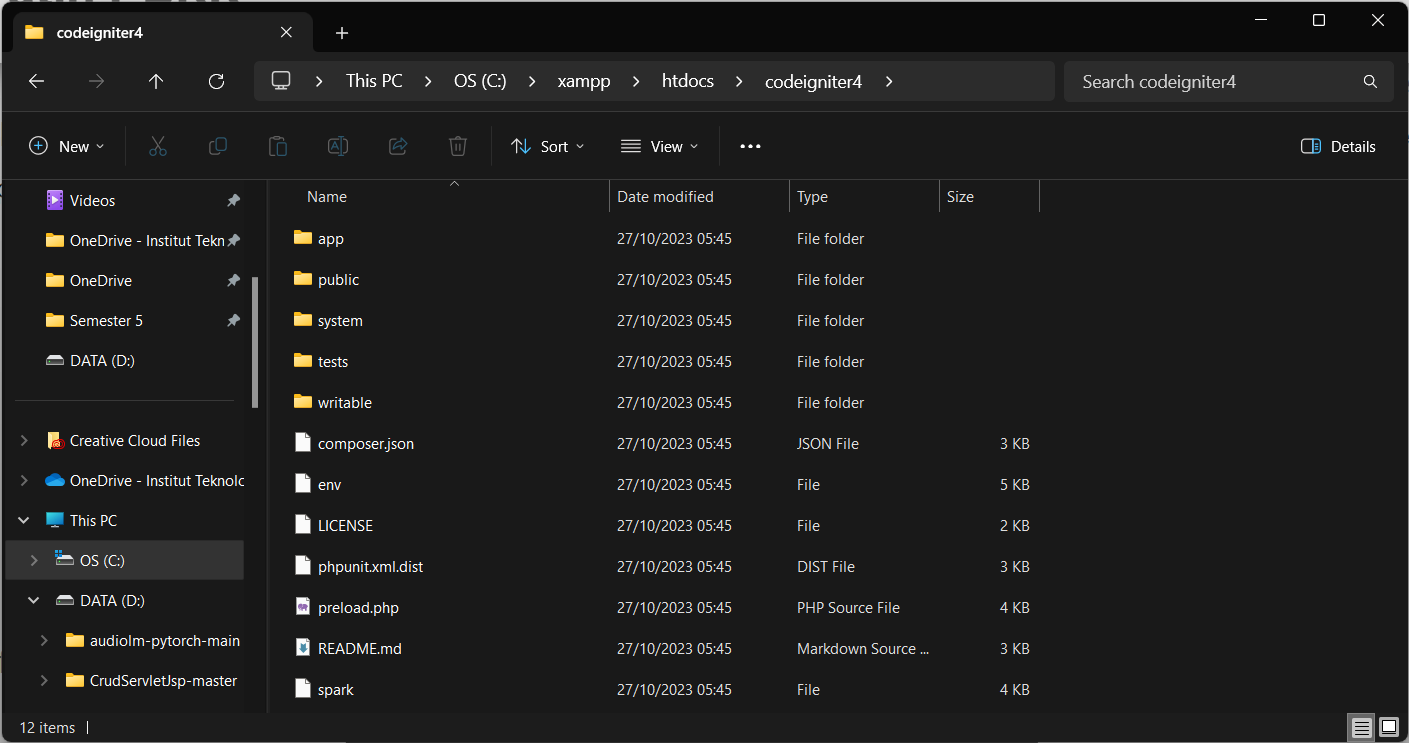Collapse the This PC tree node

point(24,521)
